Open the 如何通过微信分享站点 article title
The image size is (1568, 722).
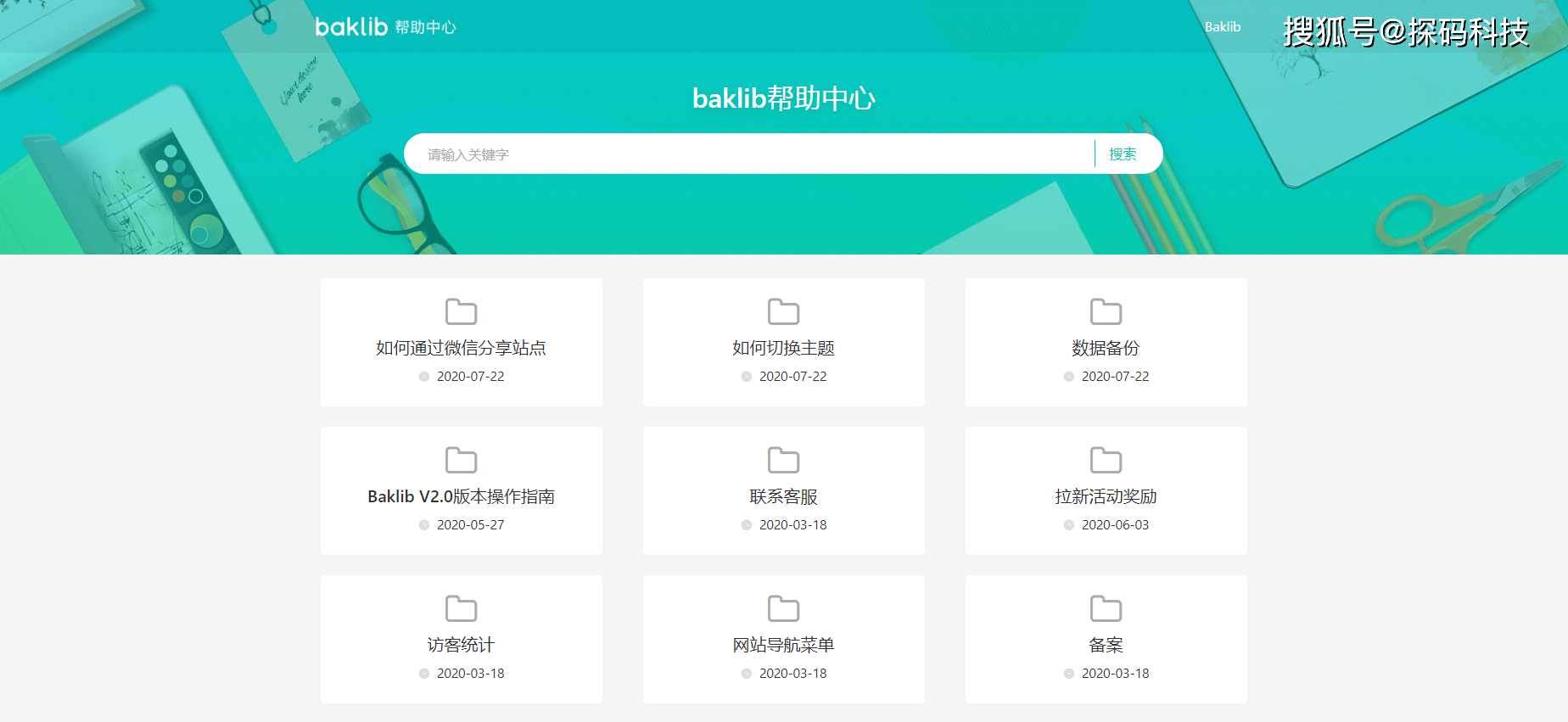[461, 348]
